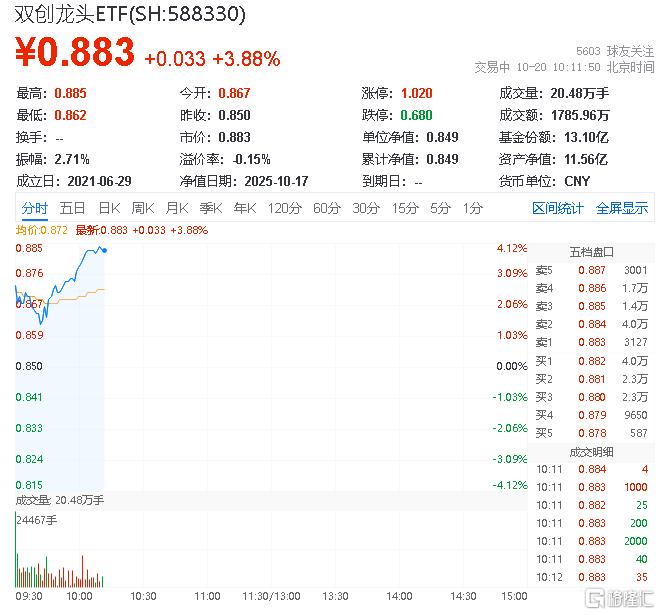
Task: Click the Gelonghui watermark logo icon
Action: 595,597
